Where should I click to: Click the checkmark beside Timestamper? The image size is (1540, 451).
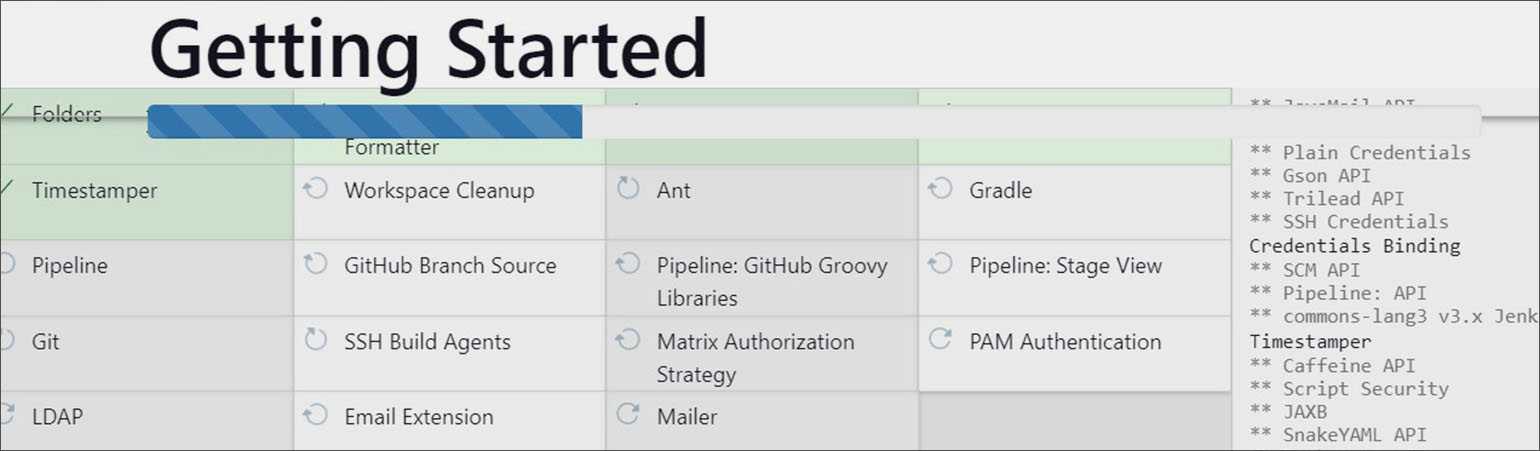(x=6, y=189)
